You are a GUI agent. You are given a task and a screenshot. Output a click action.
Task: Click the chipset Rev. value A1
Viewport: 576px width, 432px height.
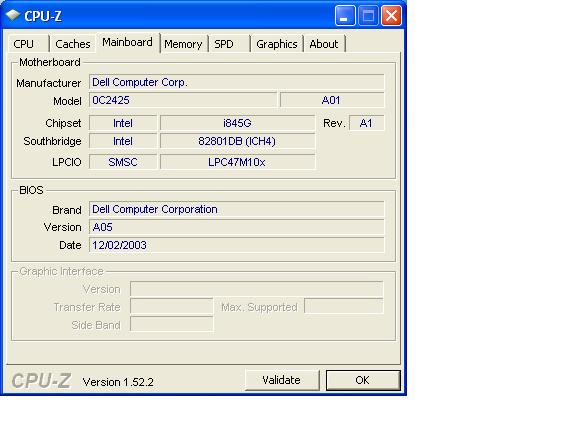(x=367, y=123)
